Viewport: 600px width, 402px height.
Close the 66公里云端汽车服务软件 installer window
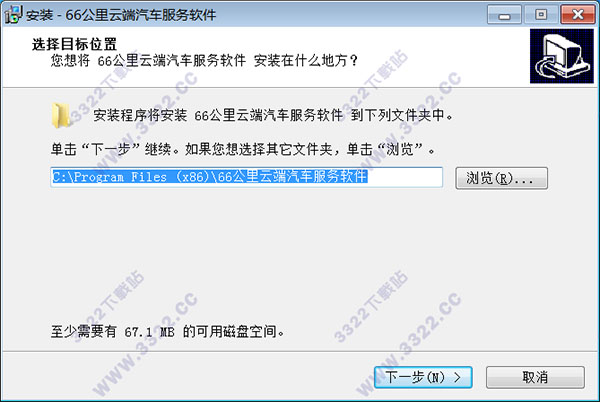point(578,15)
